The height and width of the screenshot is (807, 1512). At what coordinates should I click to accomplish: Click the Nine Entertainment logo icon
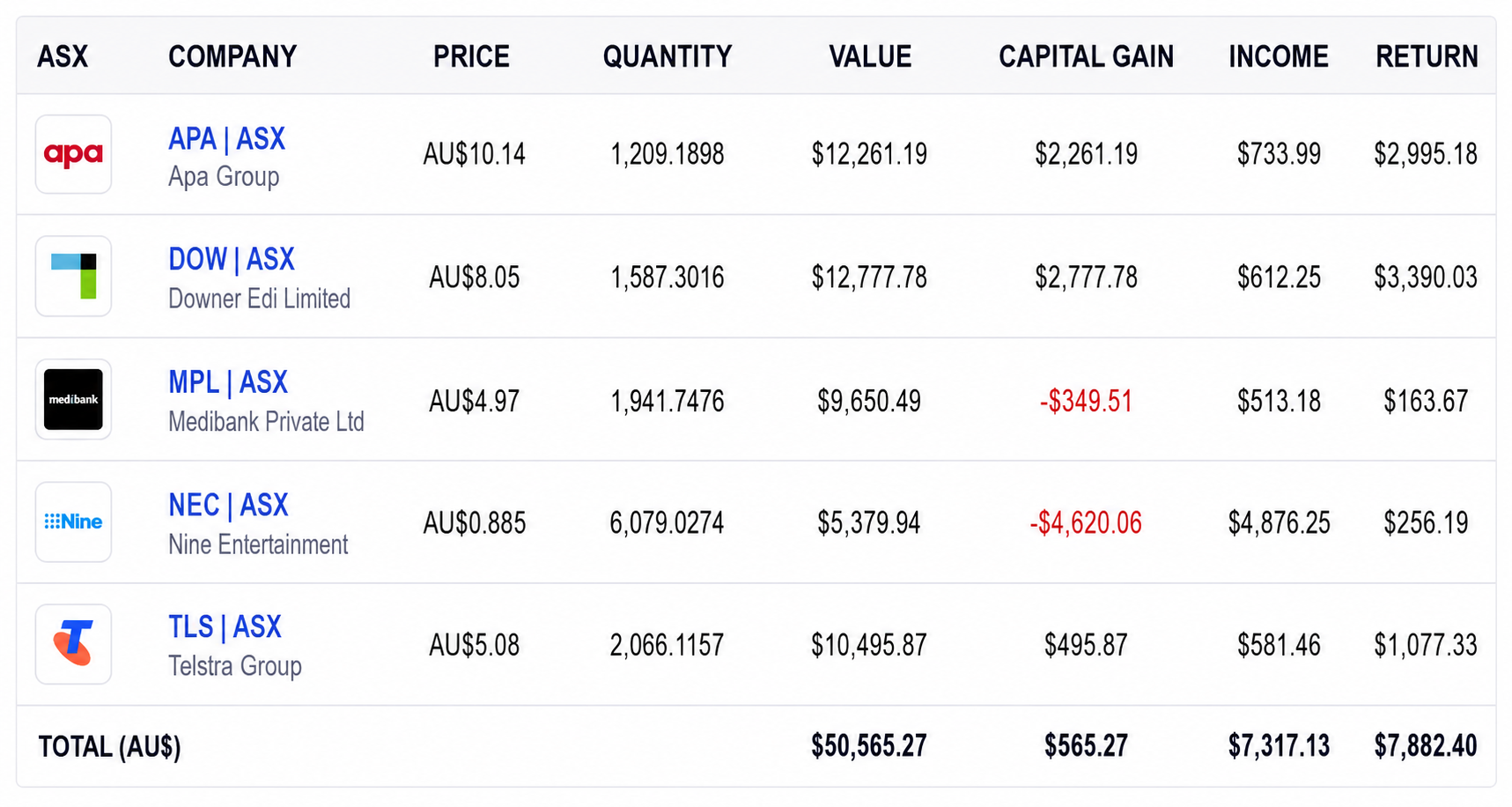[x=73, y=522]
